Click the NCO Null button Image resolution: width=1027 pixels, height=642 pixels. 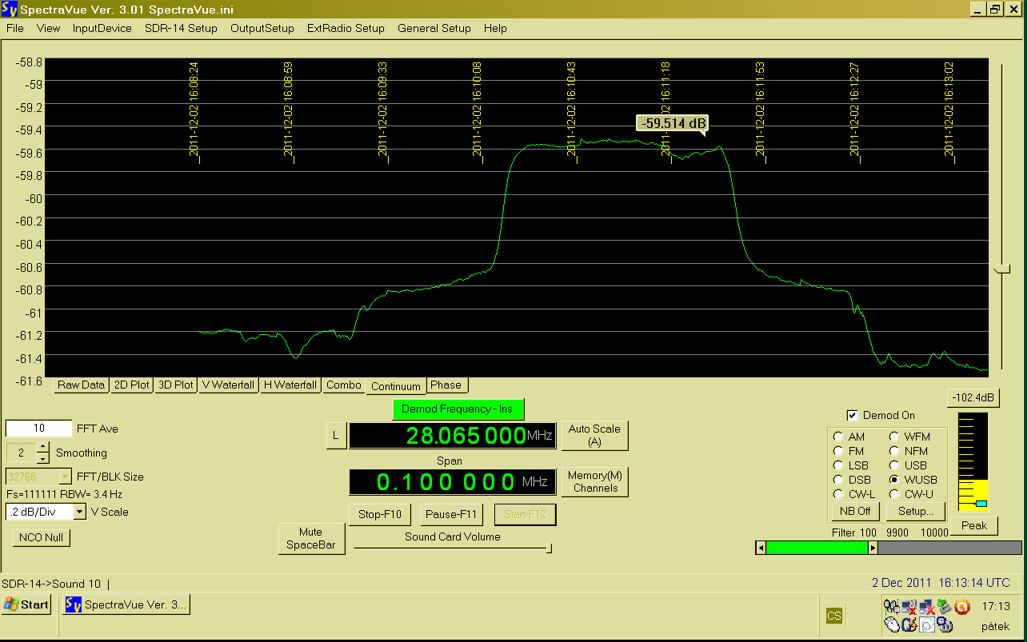coord(41,537)
